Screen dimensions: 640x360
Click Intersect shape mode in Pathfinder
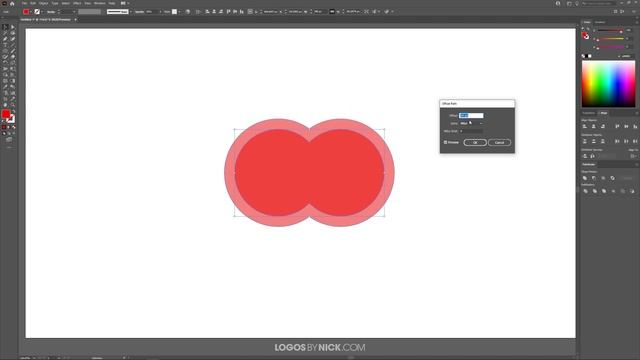(x=603, y=178)
